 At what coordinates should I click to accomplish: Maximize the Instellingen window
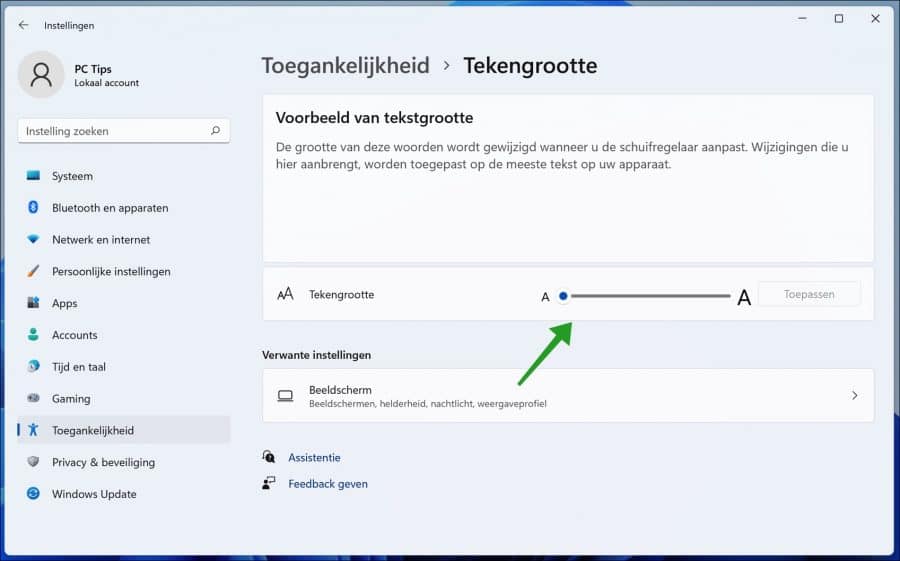point(839,18)
